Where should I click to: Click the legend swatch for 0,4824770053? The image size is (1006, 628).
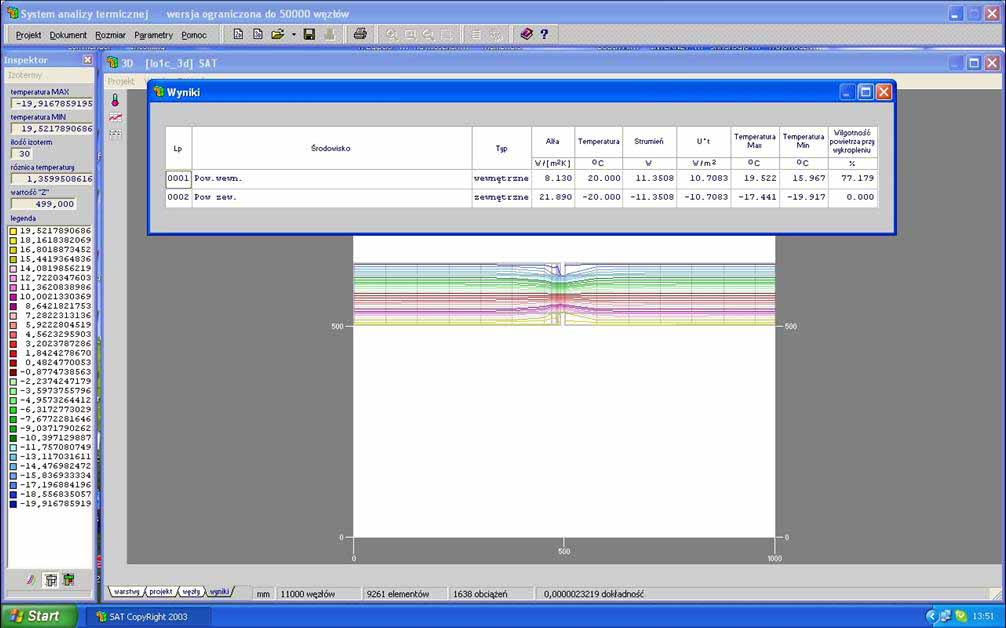pos(13,363)
